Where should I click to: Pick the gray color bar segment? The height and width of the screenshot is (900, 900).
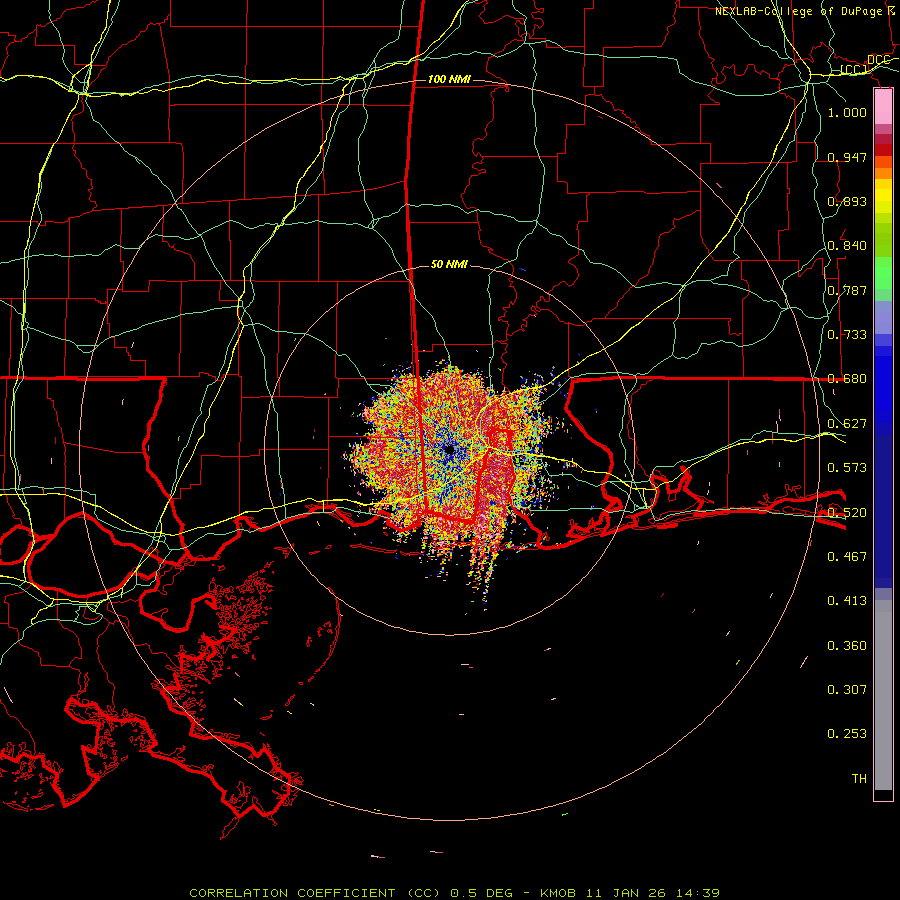pyautogui.click(x=883, y=695)
